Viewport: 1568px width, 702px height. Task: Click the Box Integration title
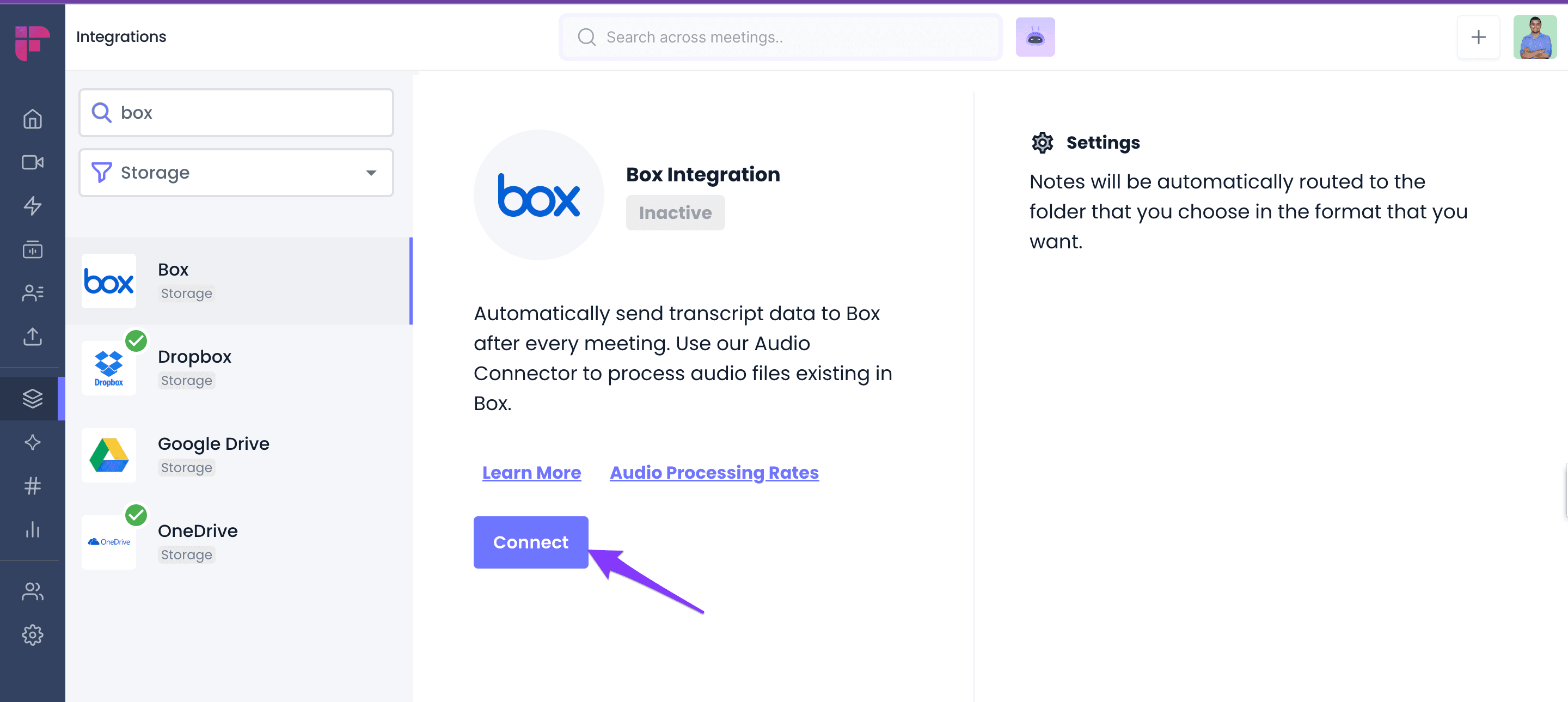[x=703, y=174]
